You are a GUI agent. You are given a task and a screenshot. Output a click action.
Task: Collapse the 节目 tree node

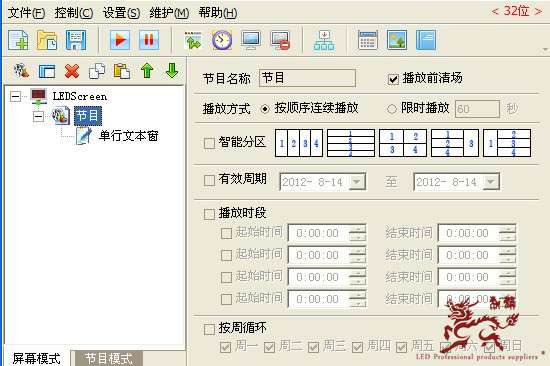(39, 117)
